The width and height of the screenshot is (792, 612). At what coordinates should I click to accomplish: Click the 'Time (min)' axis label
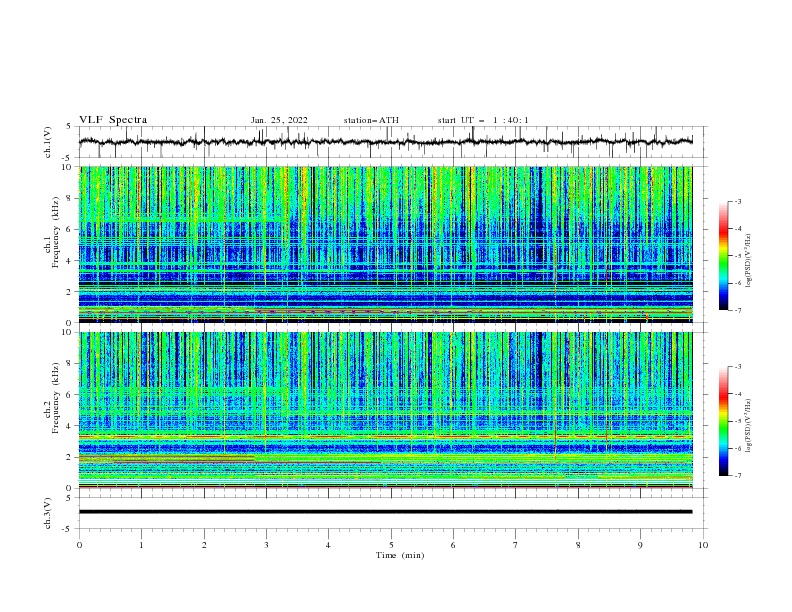400,555
